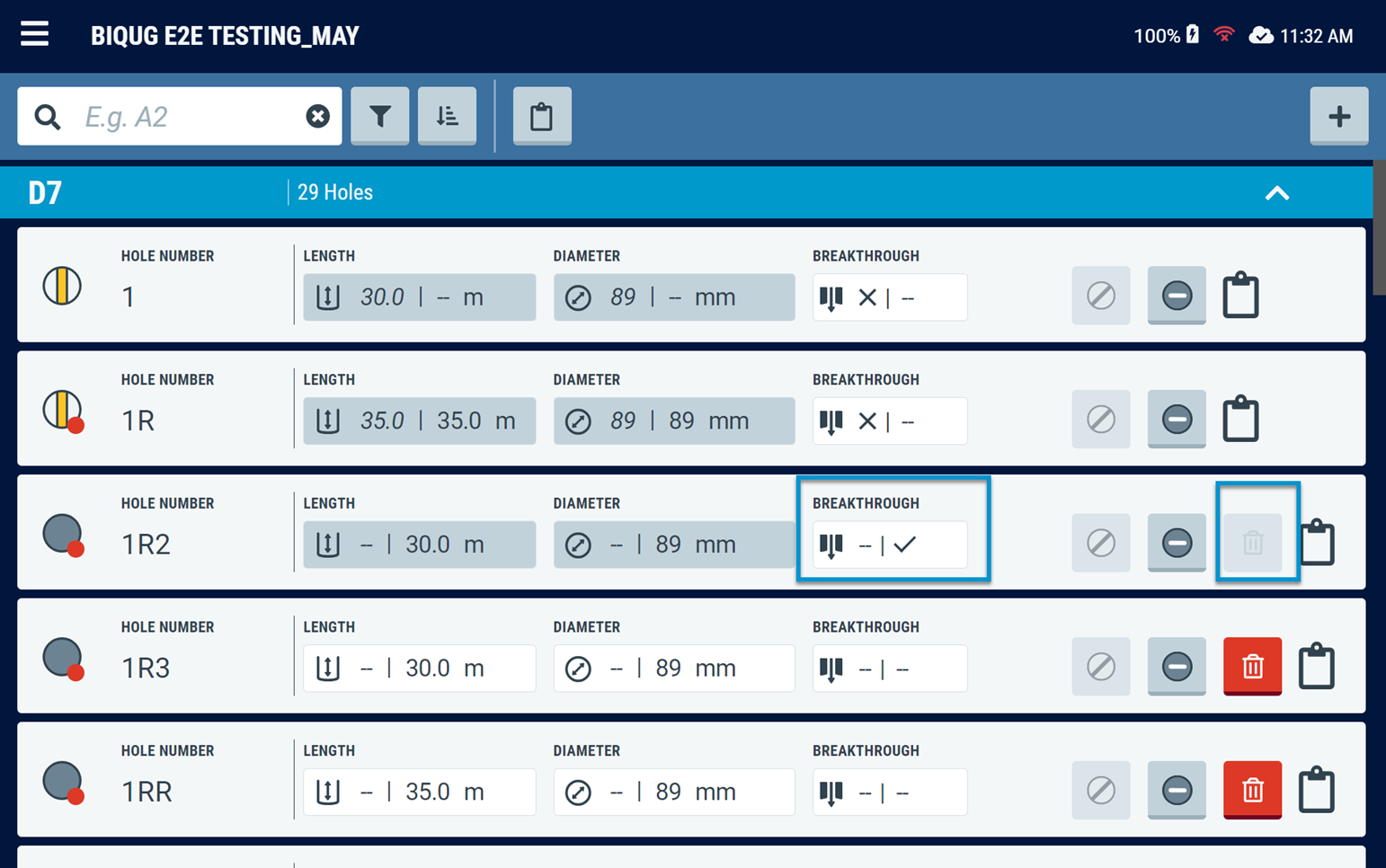Open the hamburger navigation menu
The height and width of the screenshot is (868, 1386).
[x=35, y=34]
